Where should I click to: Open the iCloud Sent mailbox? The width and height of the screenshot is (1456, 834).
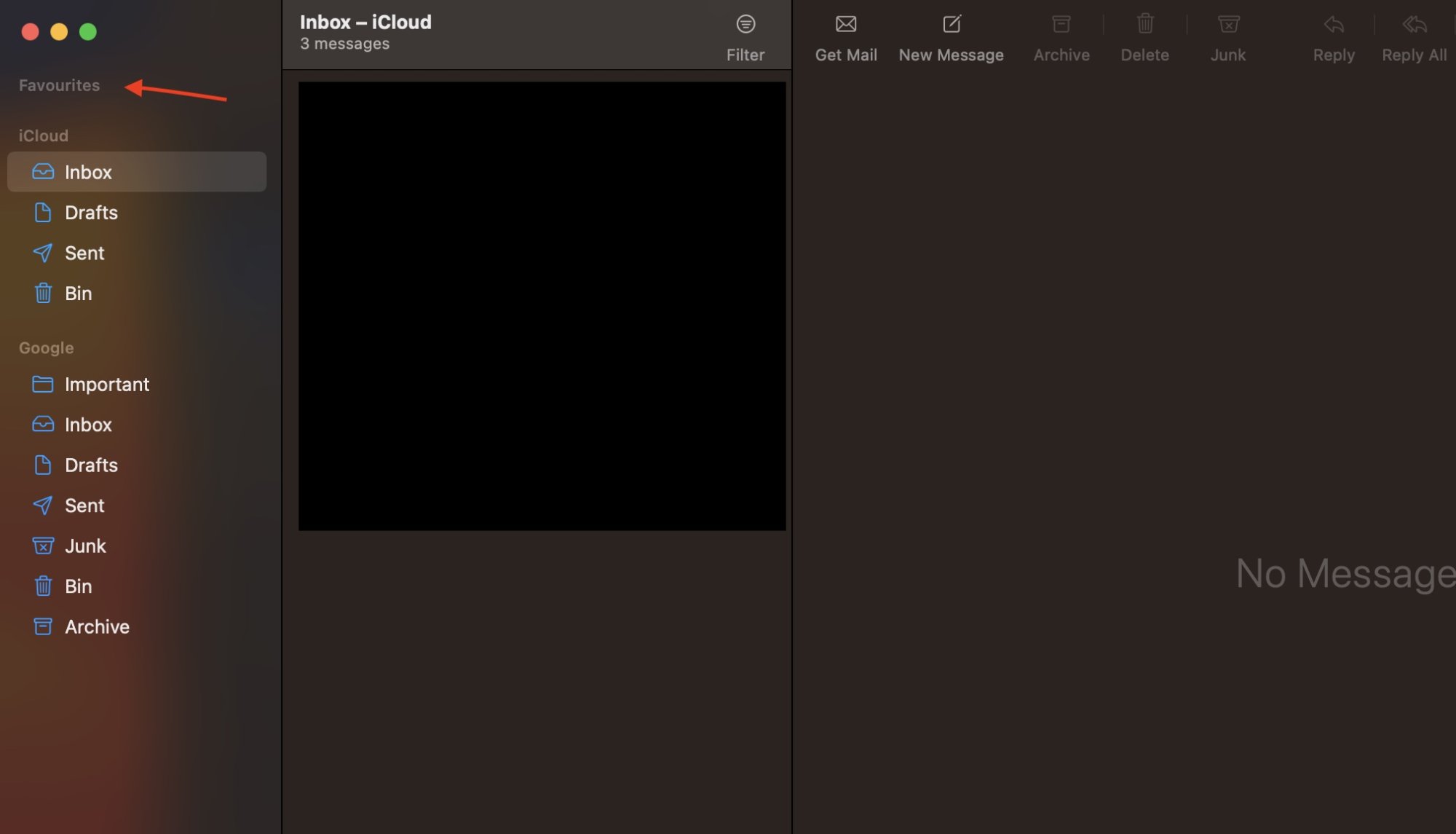coord(84,253)
